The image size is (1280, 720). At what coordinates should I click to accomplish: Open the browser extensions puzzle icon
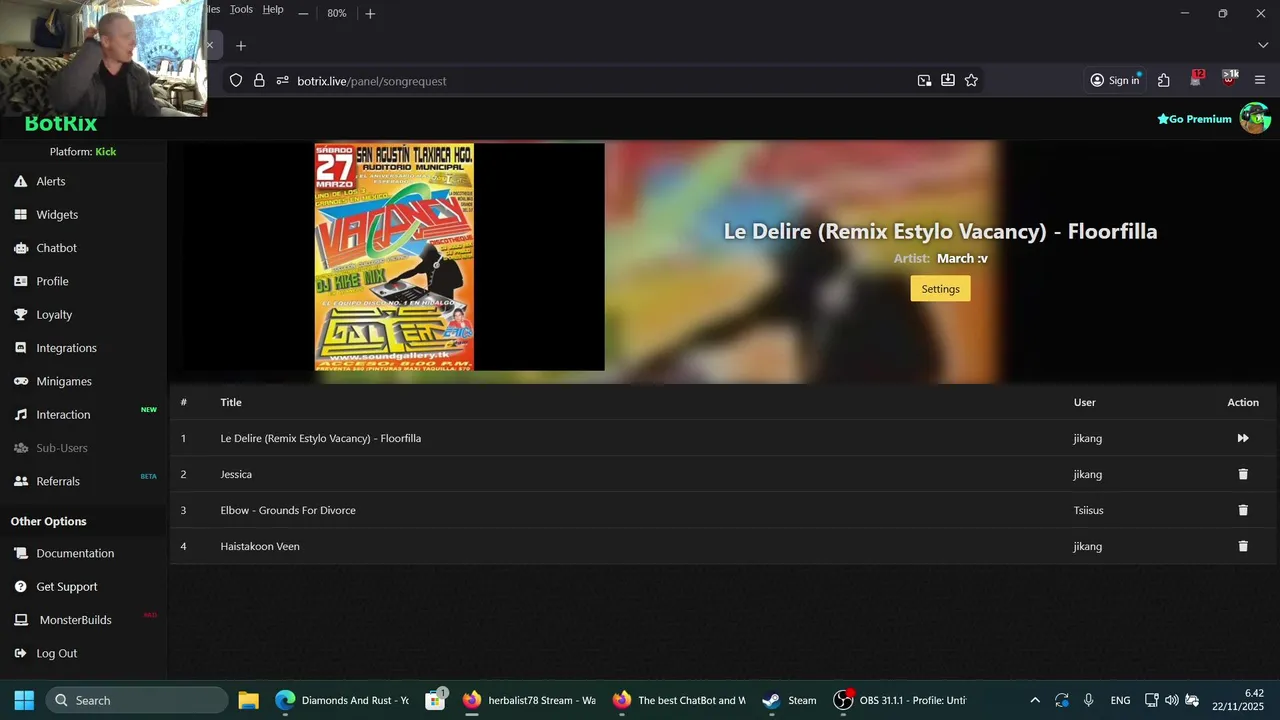pos(1163,80)
